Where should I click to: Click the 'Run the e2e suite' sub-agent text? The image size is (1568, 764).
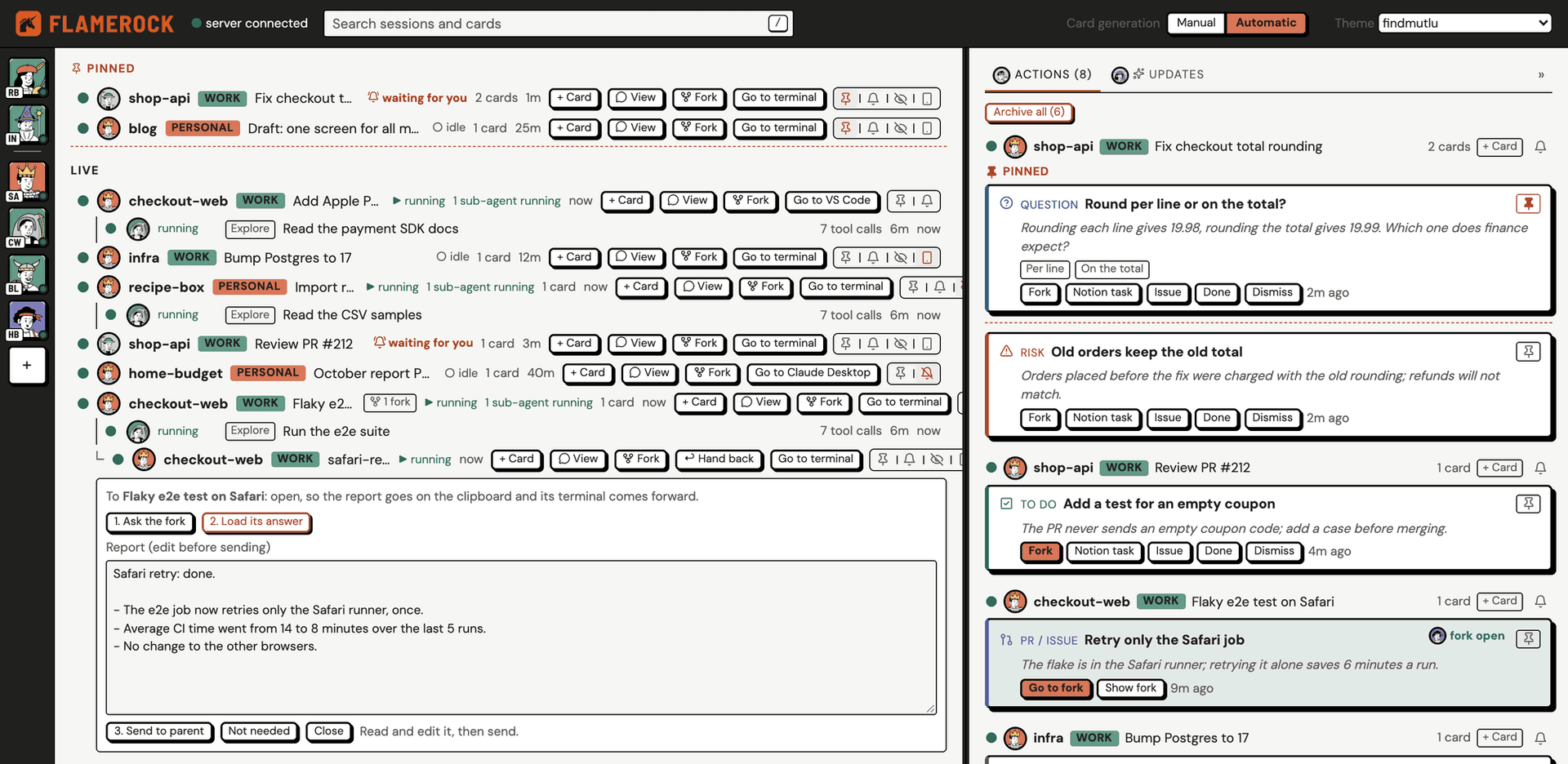pyautogui.click(x=336, y=432)
